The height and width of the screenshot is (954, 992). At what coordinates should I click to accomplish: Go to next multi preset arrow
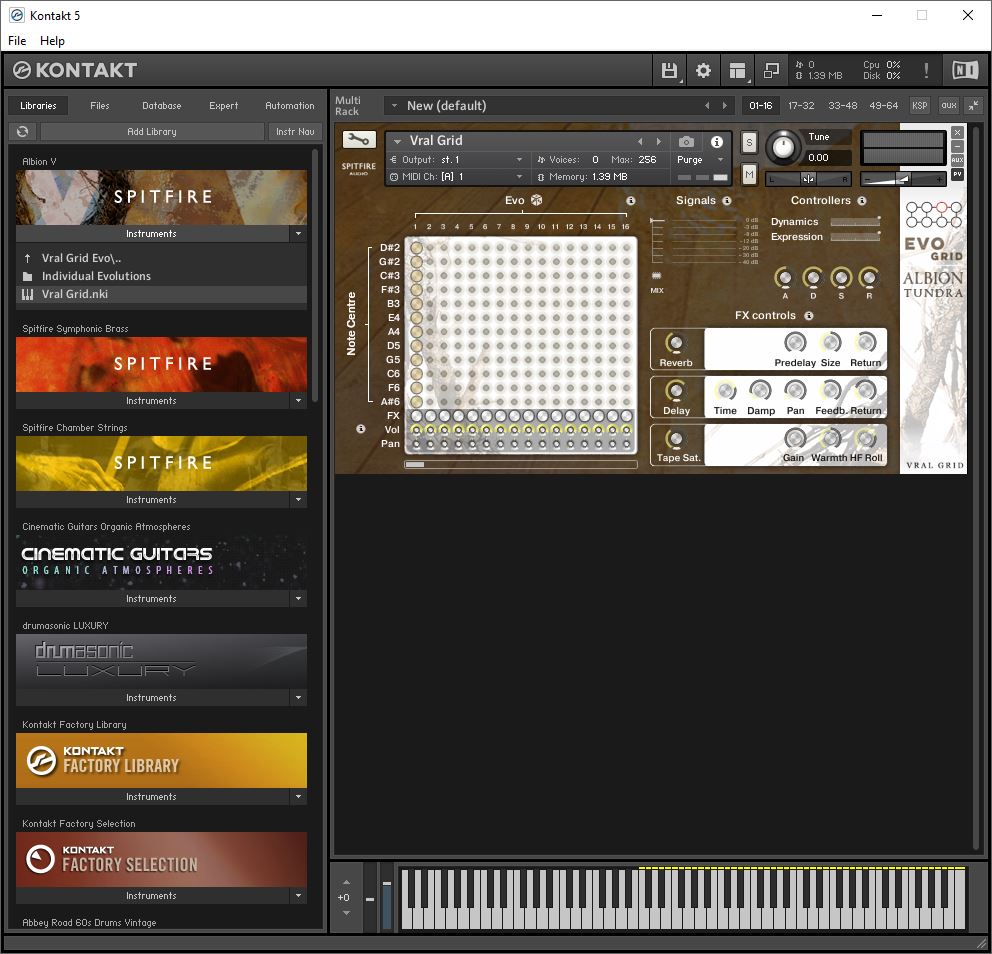click(x=724, y=106)
